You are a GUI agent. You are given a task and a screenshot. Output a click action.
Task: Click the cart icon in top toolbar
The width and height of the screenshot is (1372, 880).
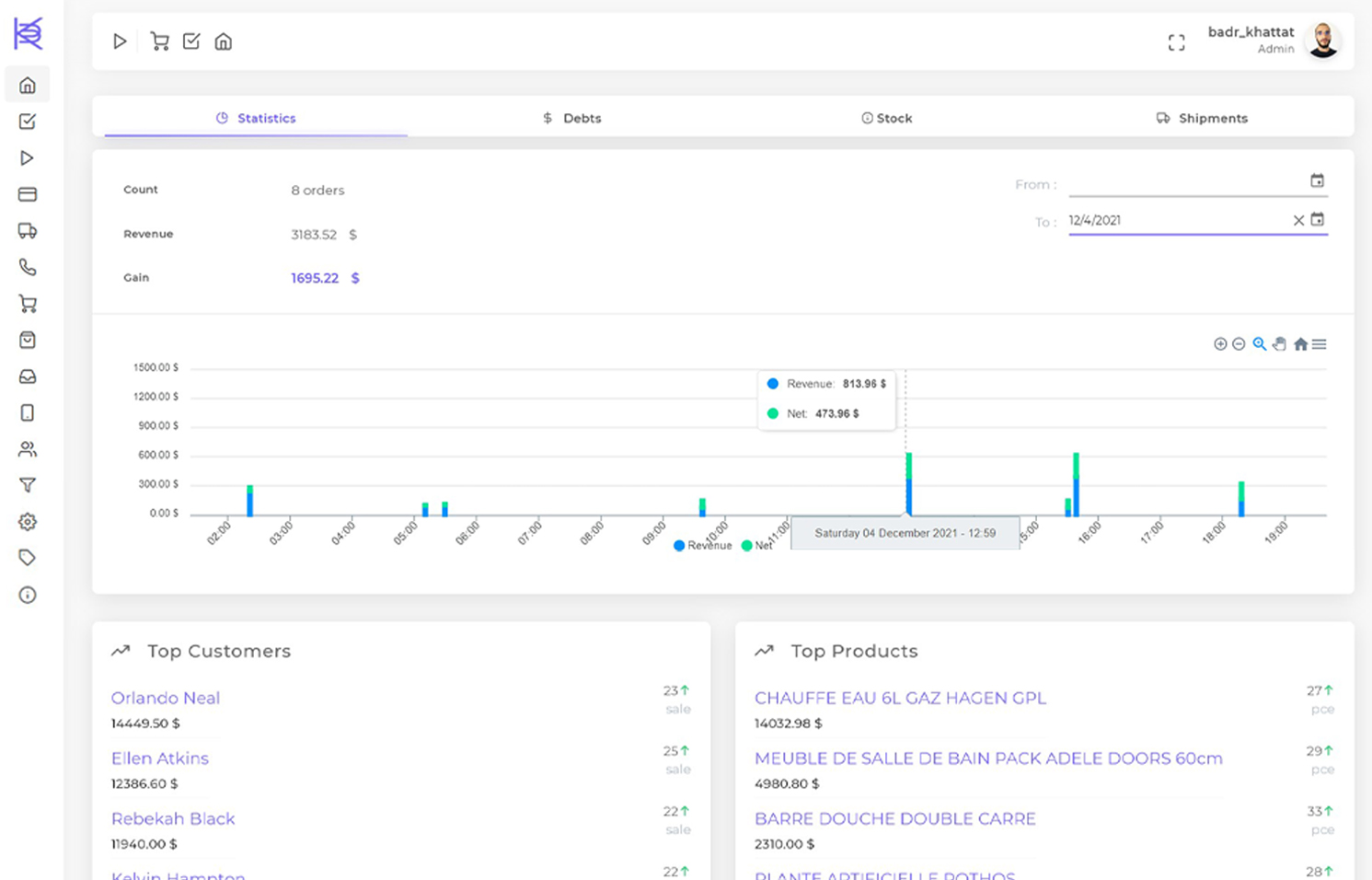coord(159,41)
